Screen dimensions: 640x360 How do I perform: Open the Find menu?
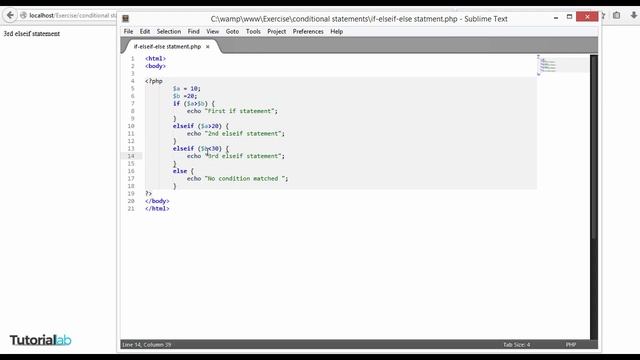pos(193,31)
